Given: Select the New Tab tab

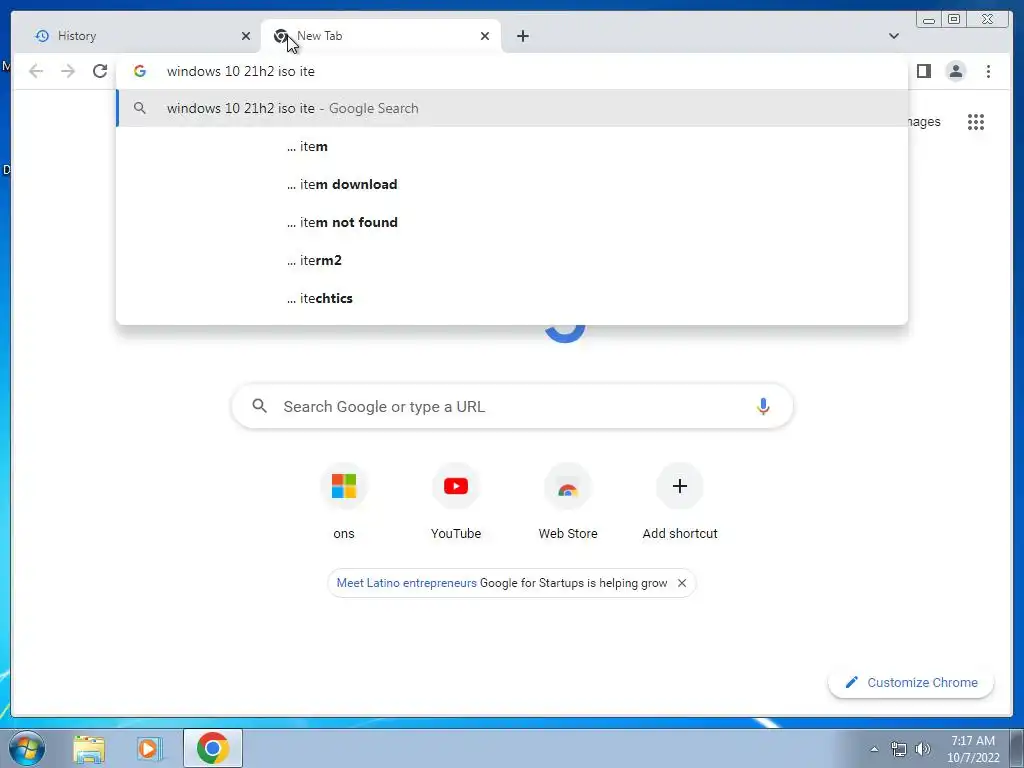Looking at the screenshot, I should 381,36.
